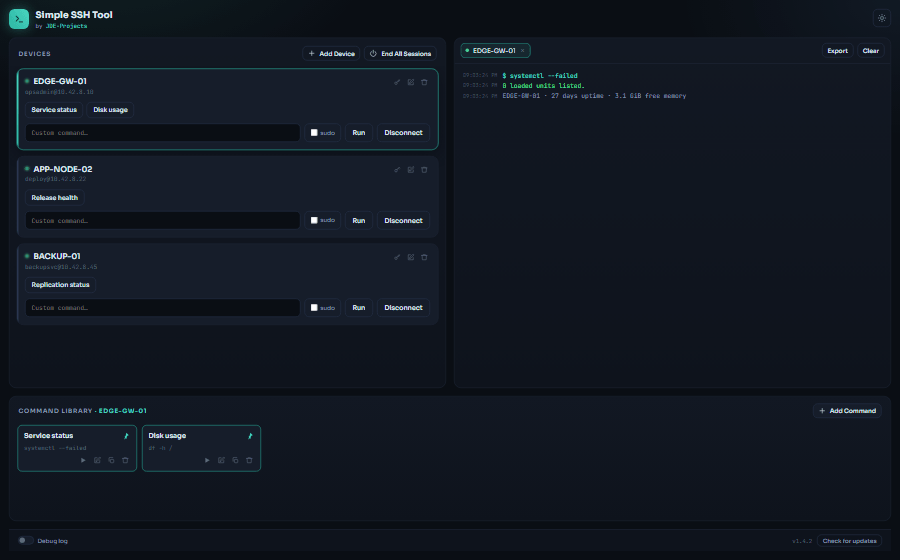This screenshot has width=900, height=560.
Task: End all SSH sessions
Action: [401, 53]
